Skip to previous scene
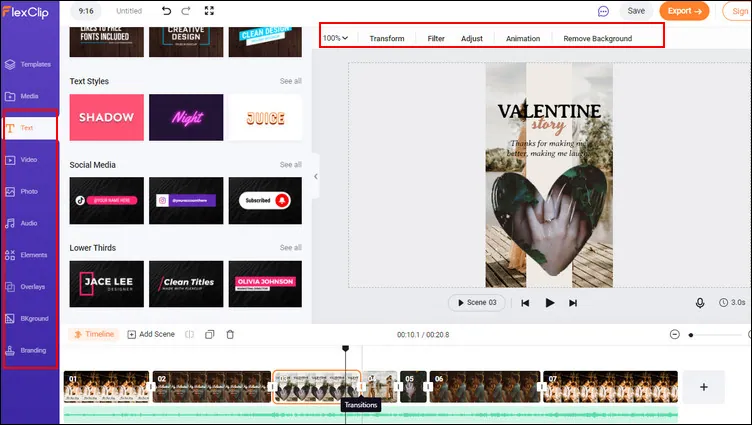 525,303
